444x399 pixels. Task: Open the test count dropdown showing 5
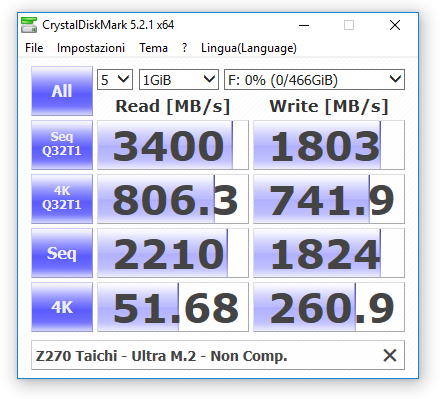115,80
